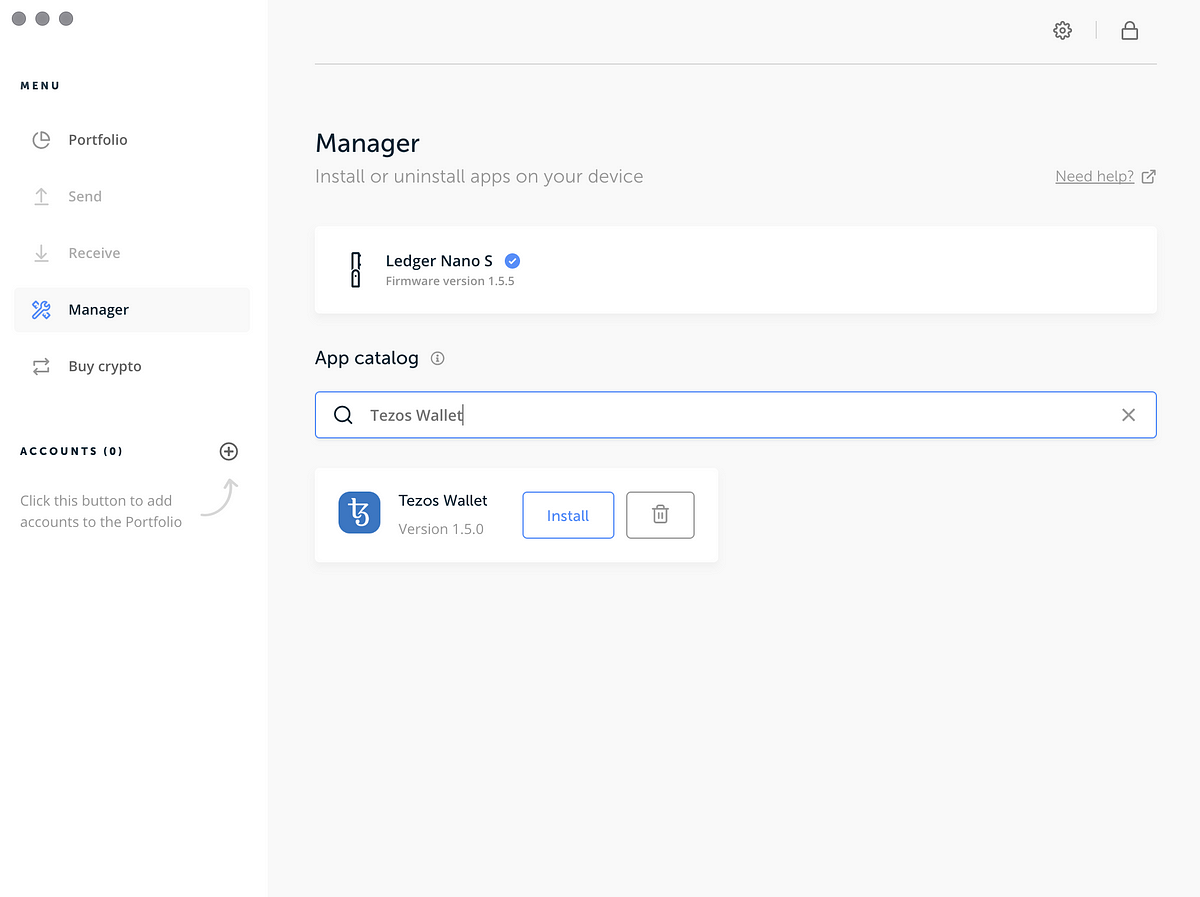Open the Portfolio section
Image resolution: width=1200 pixels, height=897 pixels.
point(97,140)
